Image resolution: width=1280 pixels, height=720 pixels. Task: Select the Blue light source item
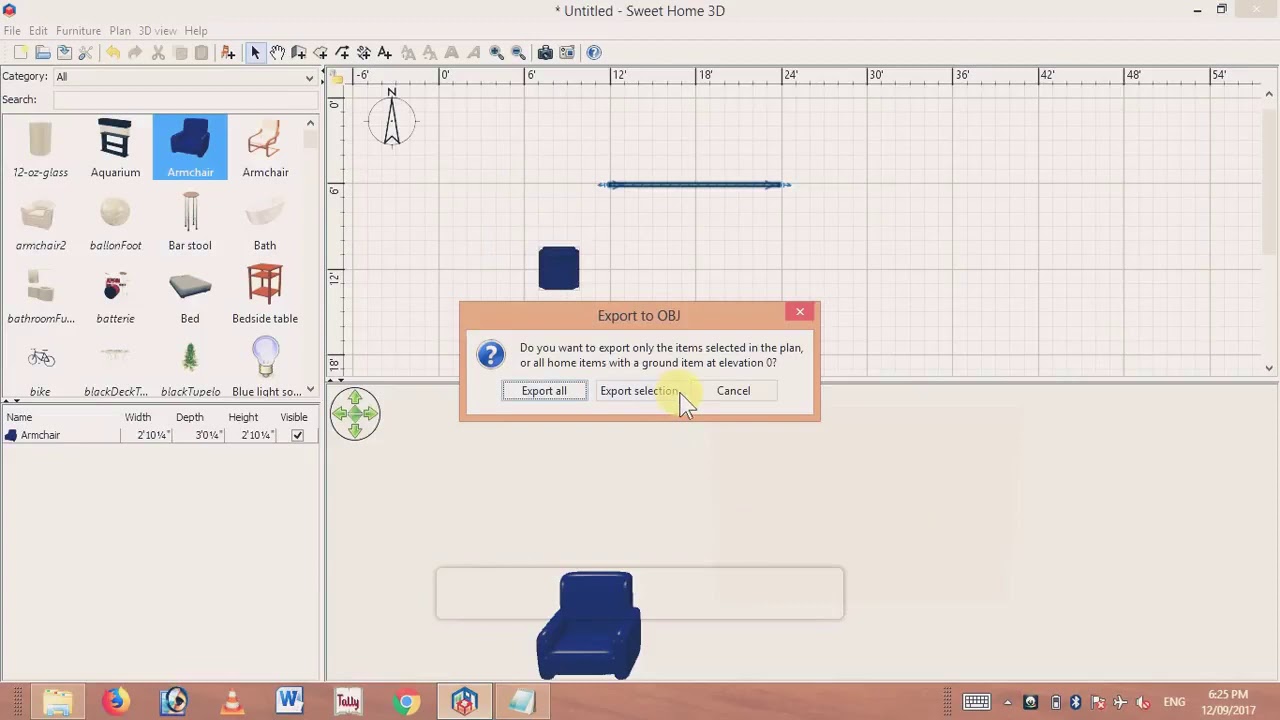(265, 366)
